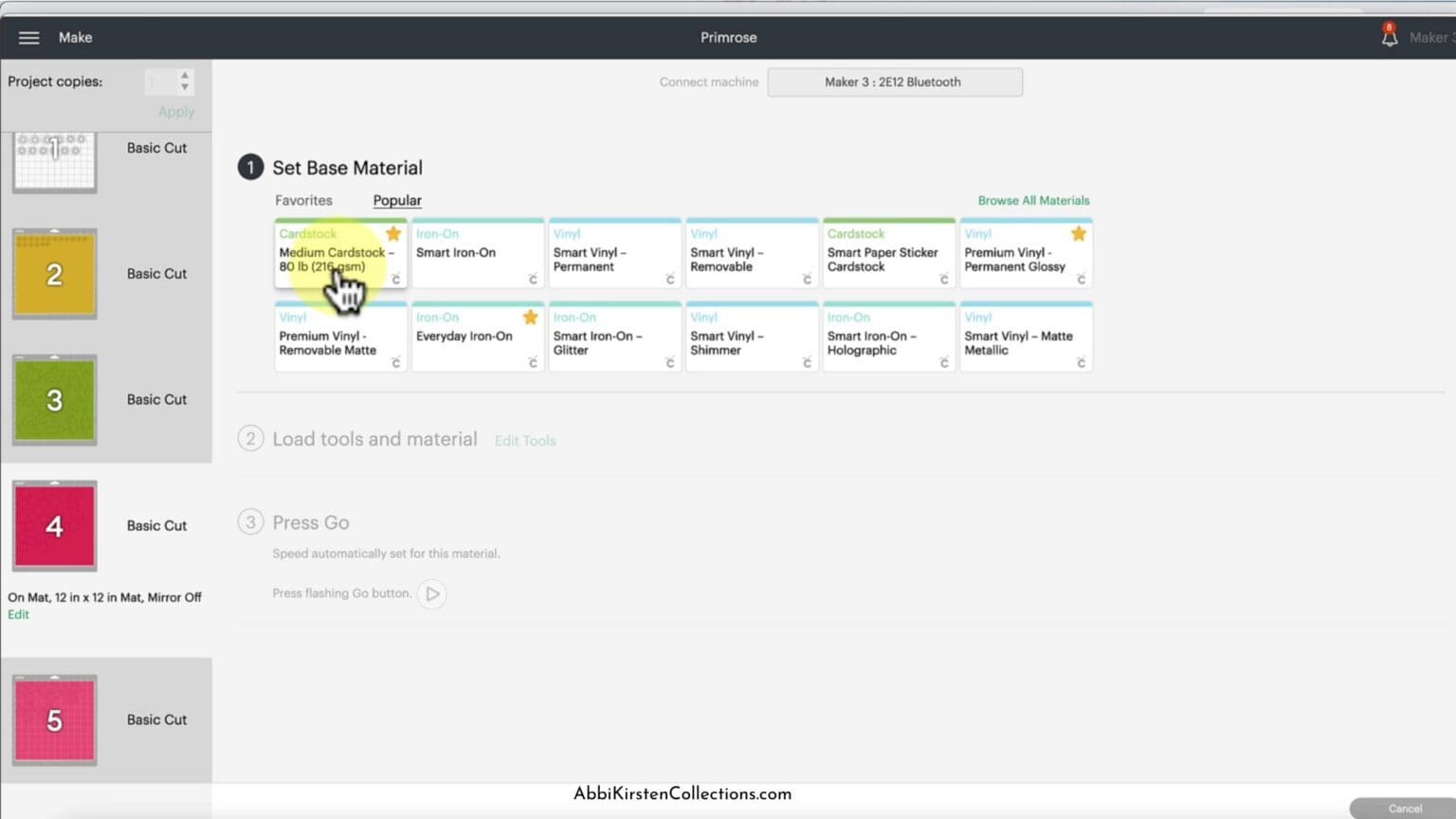Screen dimensions: 1456x819
Task: Click Edit under mat 4 settings
Action: pos(18,614)
